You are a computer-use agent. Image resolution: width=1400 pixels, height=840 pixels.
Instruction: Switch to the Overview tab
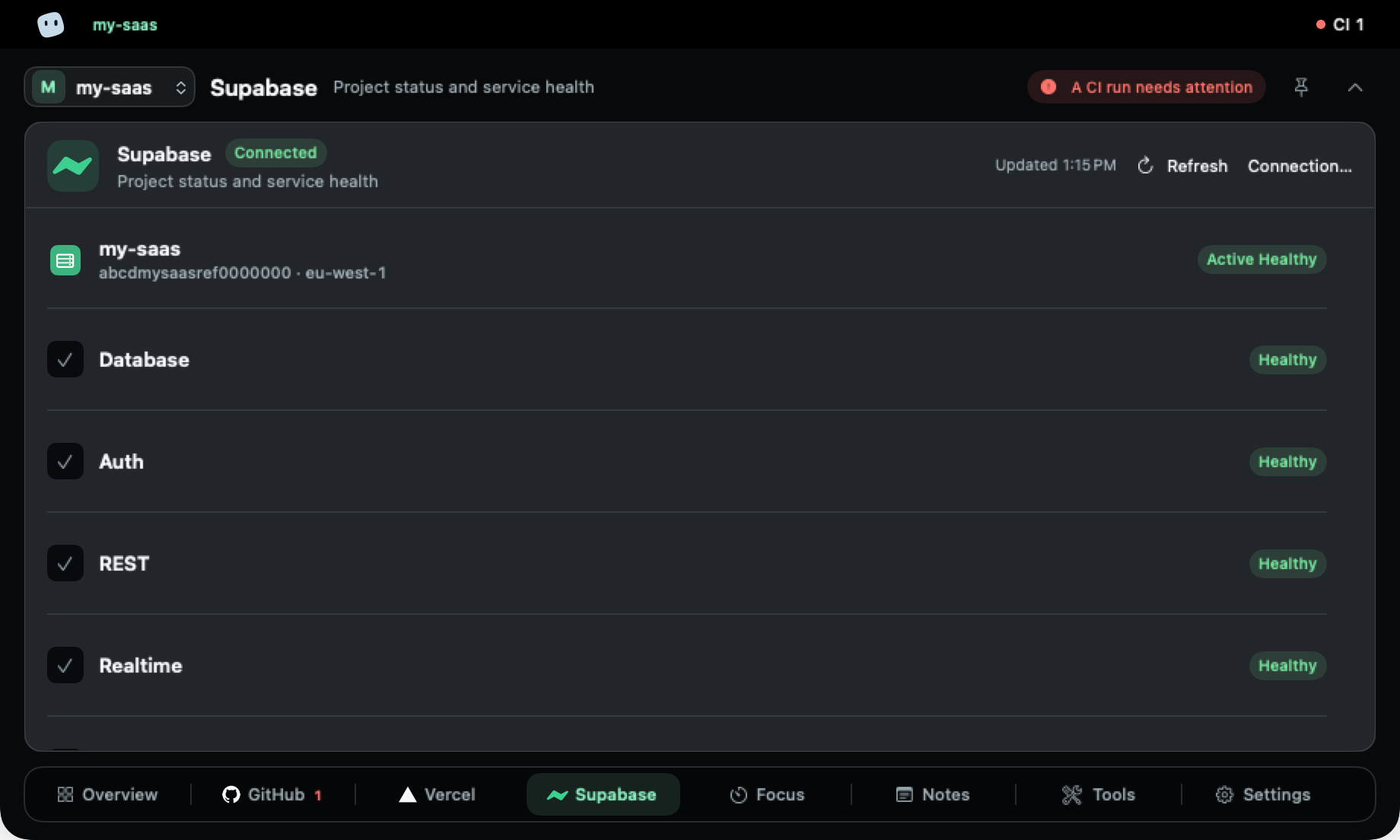pos(108,794)
